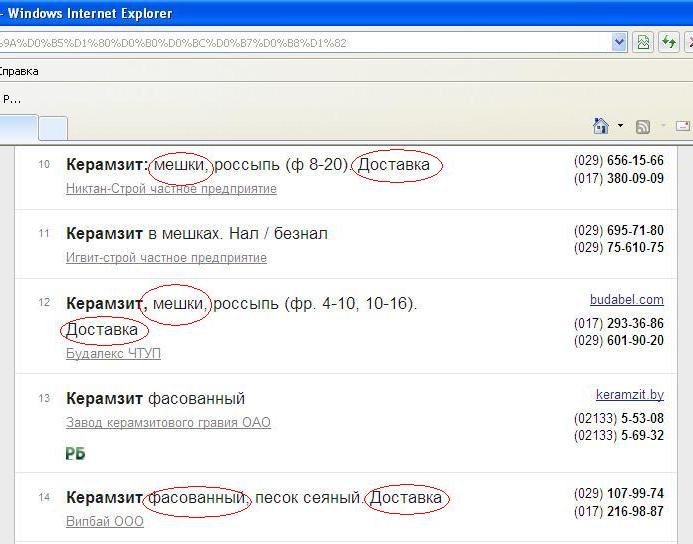Visit the keramzit.by website link
This screenshot has height=544, width=693.
tap(629, 395)
